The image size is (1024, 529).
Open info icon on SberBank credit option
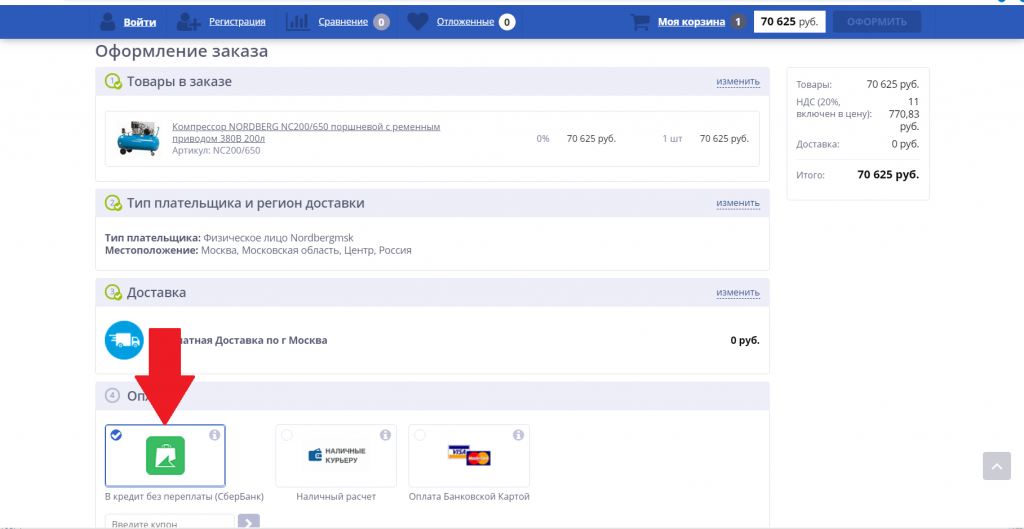[214, 435]
